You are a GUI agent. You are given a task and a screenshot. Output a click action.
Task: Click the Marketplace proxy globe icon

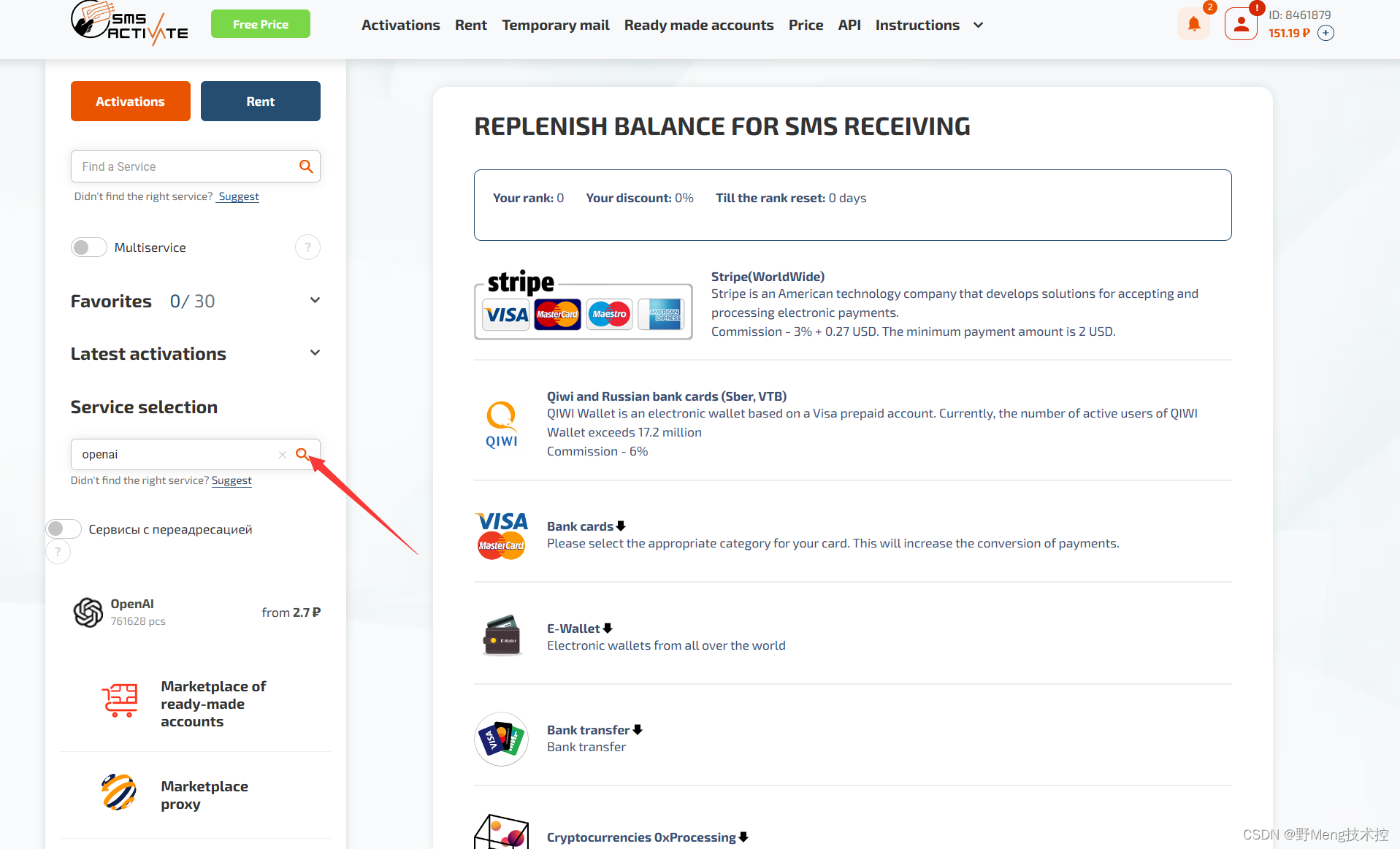coord(119,793)
